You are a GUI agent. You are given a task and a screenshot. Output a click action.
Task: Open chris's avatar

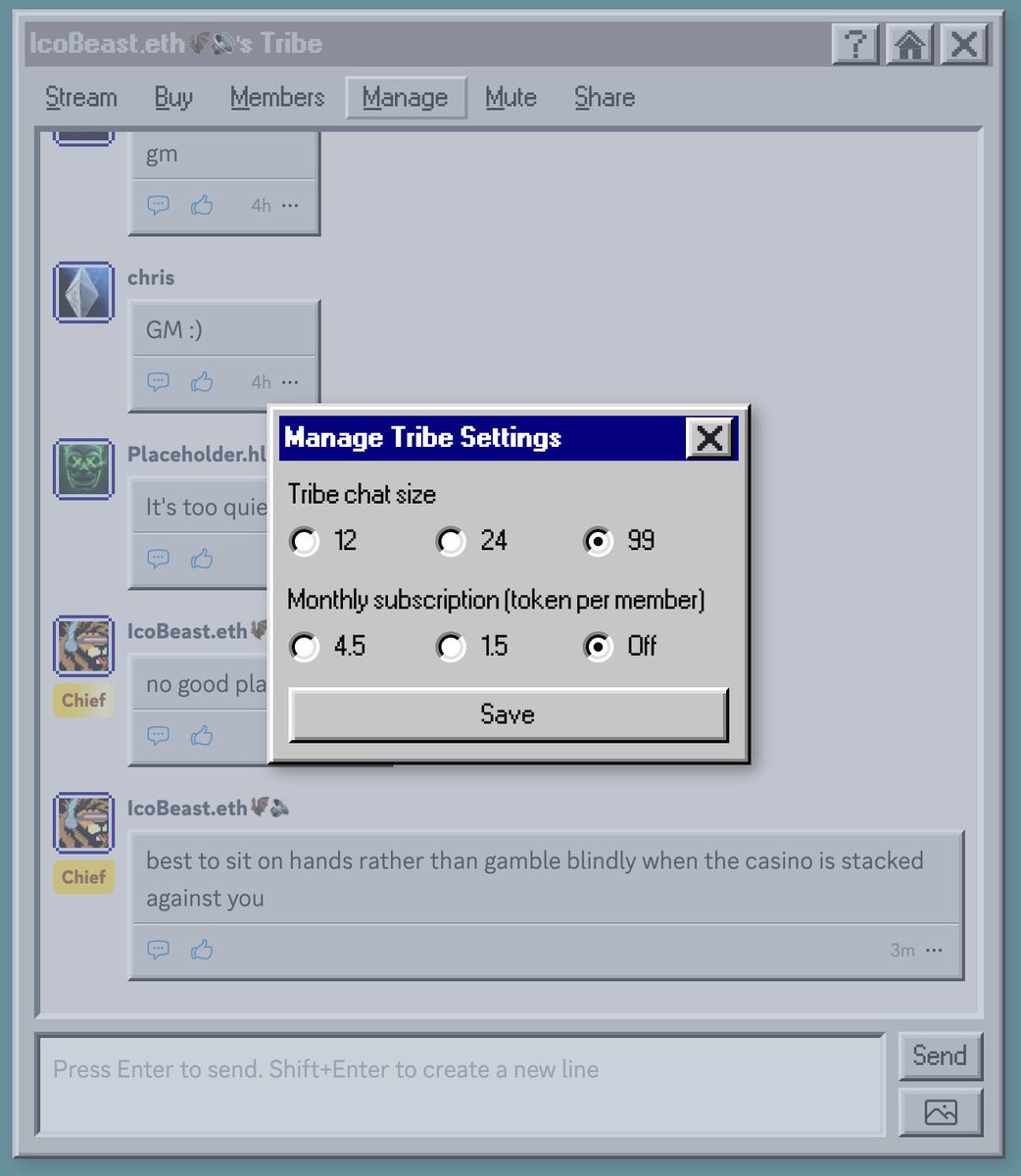coord(83,292)
